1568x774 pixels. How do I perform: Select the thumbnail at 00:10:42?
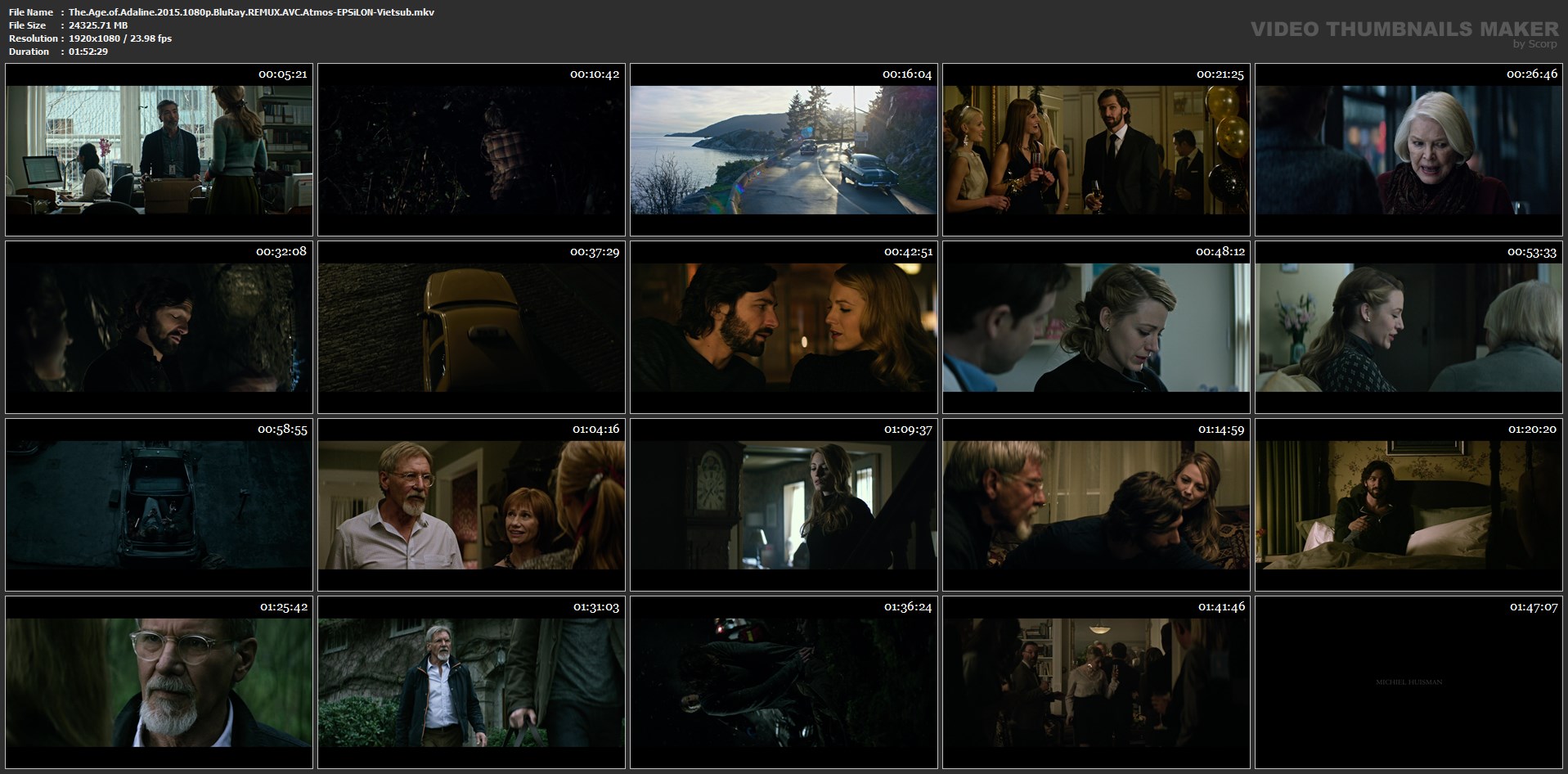tap(471, 150)
